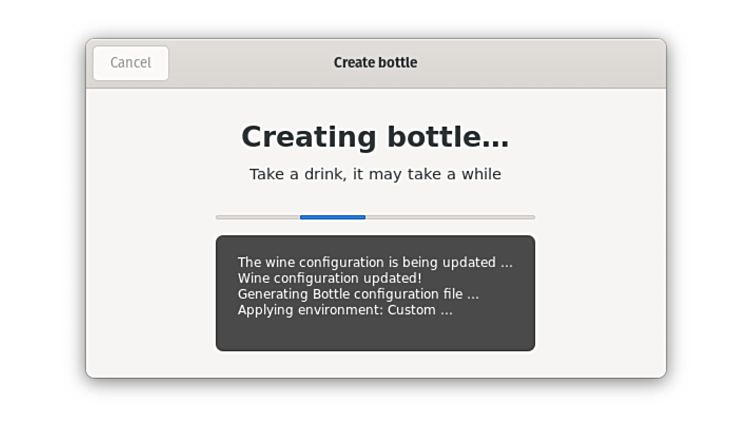
Task: Select 'Applying environment: Custom' log line
Action: coord(344,310)
